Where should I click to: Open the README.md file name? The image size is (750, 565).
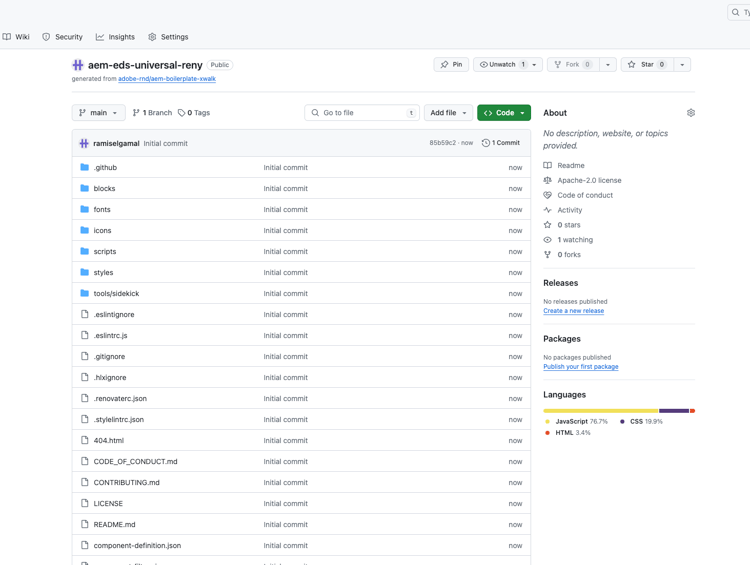pos(114,525)
